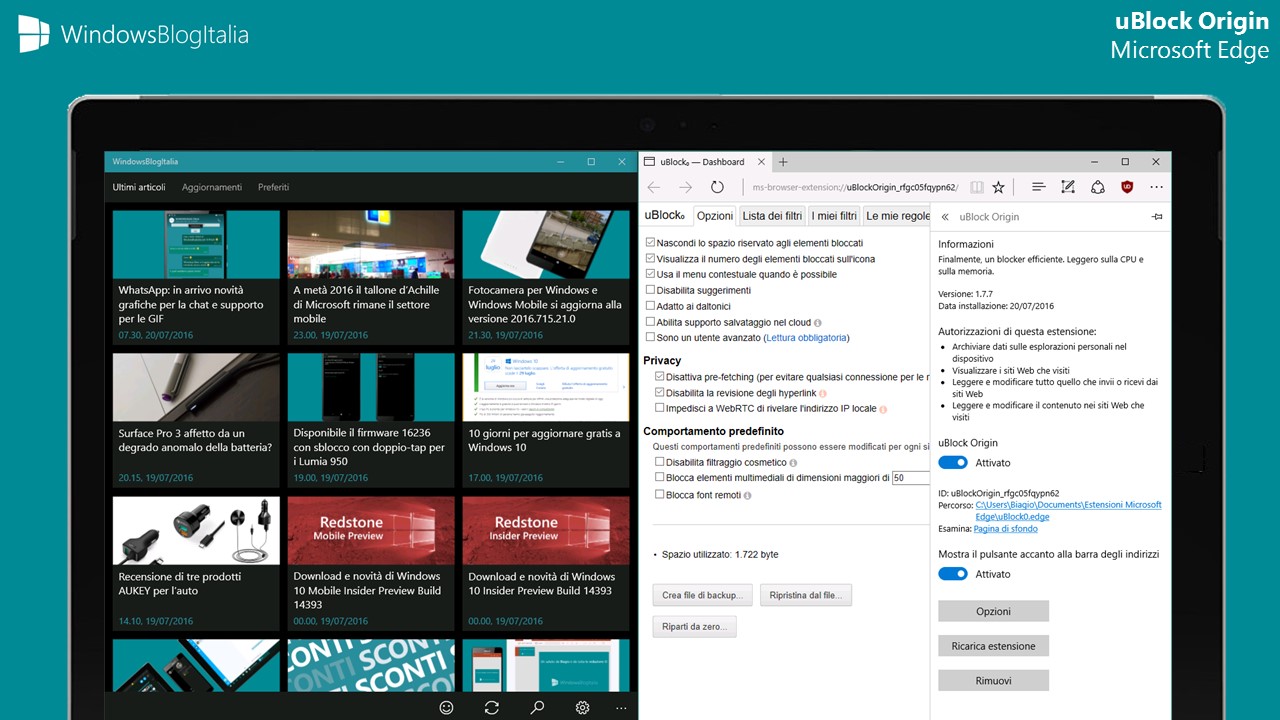The image size is (1280, 720).
Task: Click info icon next to WebRTC option
Action: [x=883, y=409]
